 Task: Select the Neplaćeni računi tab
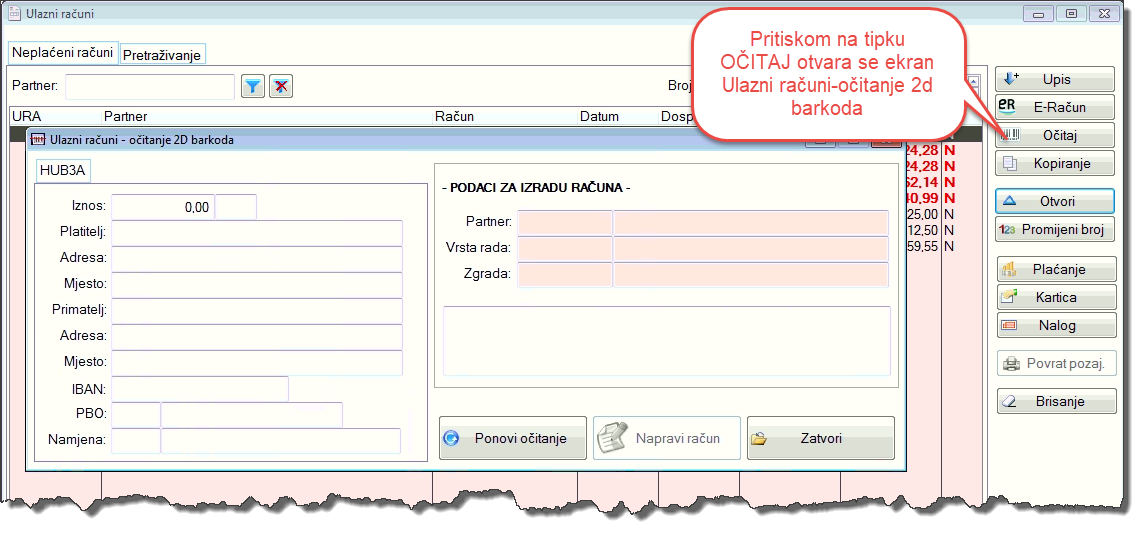(x=62, y=53)
